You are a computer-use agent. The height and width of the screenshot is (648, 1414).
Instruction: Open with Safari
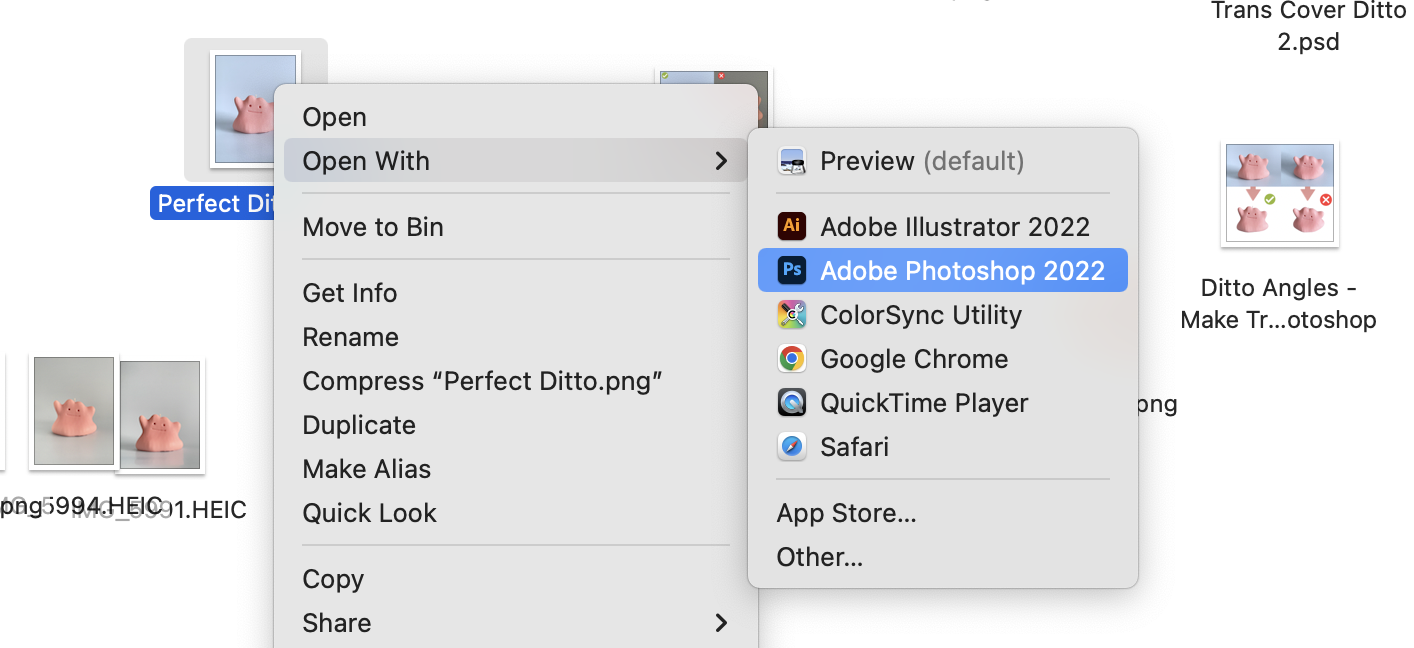click(x=943, y=447)
